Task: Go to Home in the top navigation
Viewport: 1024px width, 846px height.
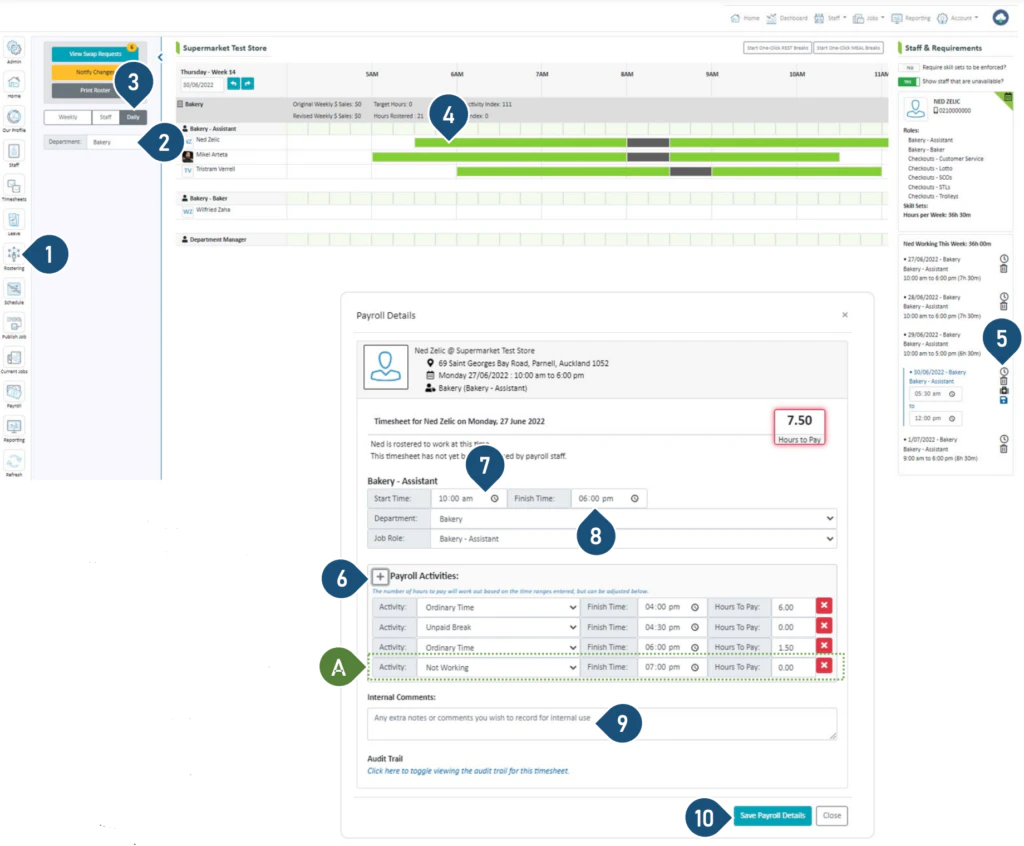Action: coord(745,18)
